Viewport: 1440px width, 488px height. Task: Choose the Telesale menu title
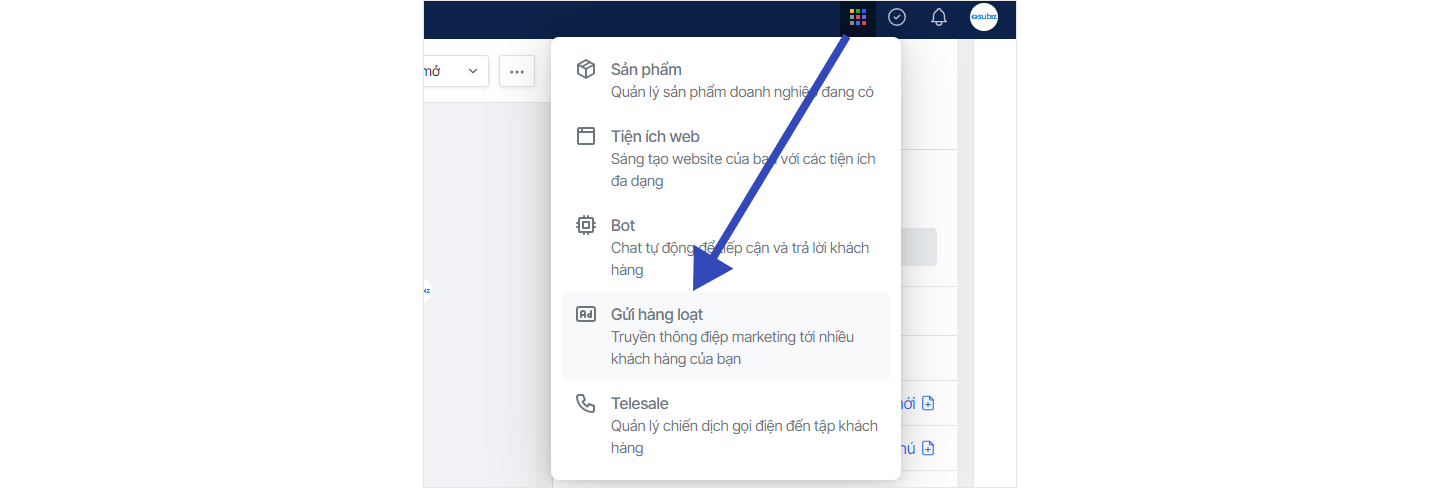pyautogui.click(x=639, y=403)
